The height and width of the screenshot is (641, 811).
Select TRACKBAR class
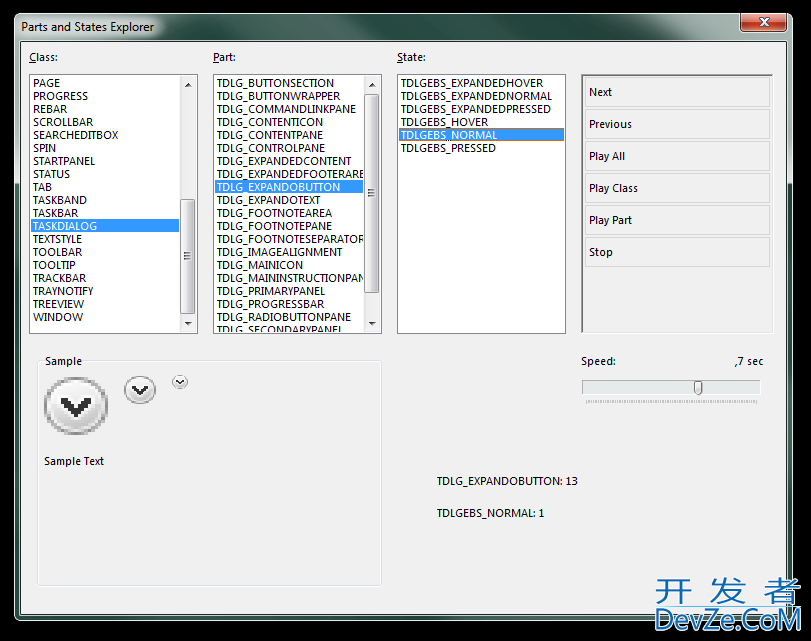click(106, 278)
